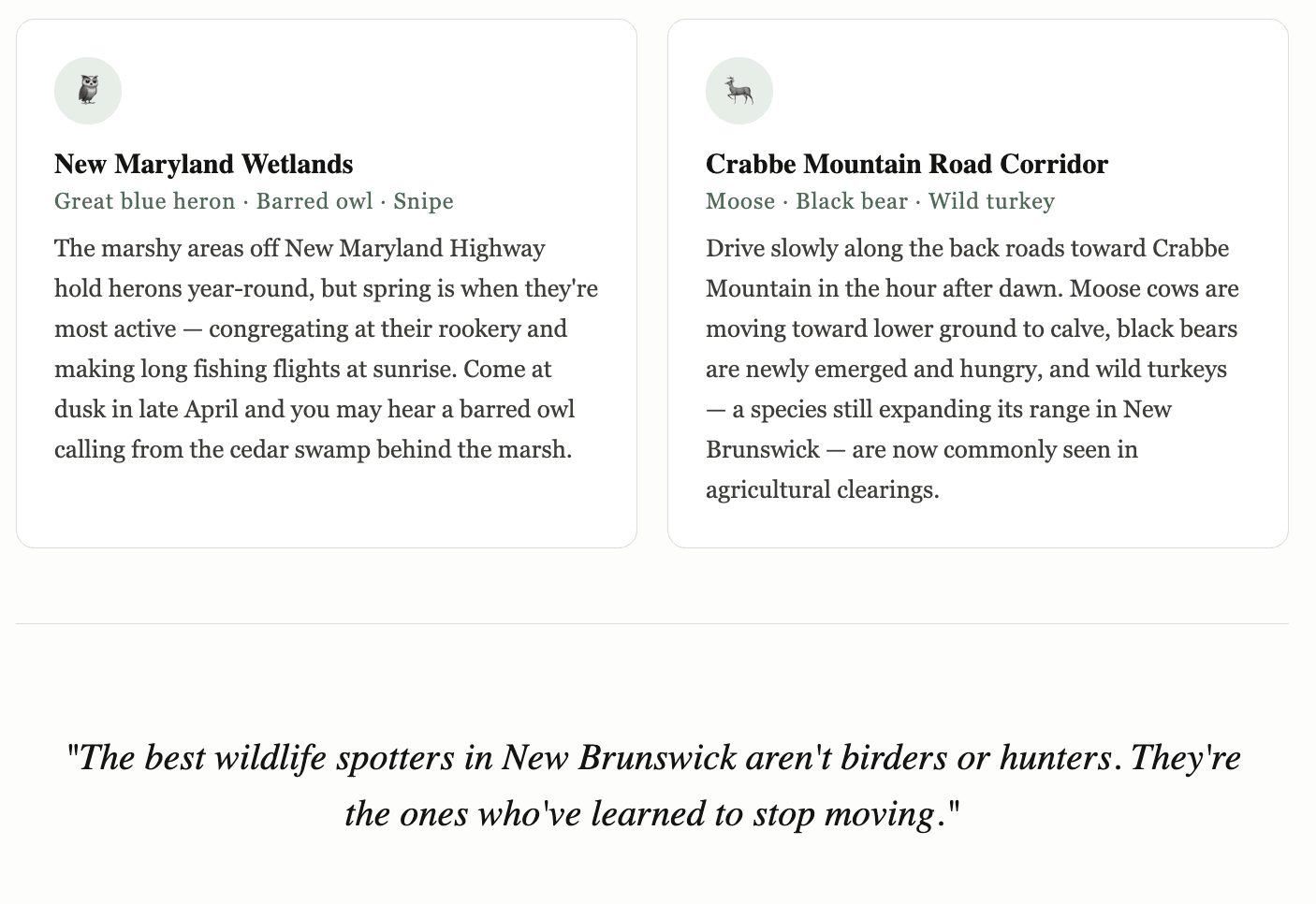Click the deer icon on the Crabbe Mountain card
The height and width of the screenshot is (904, 1316).
(739, 91)
